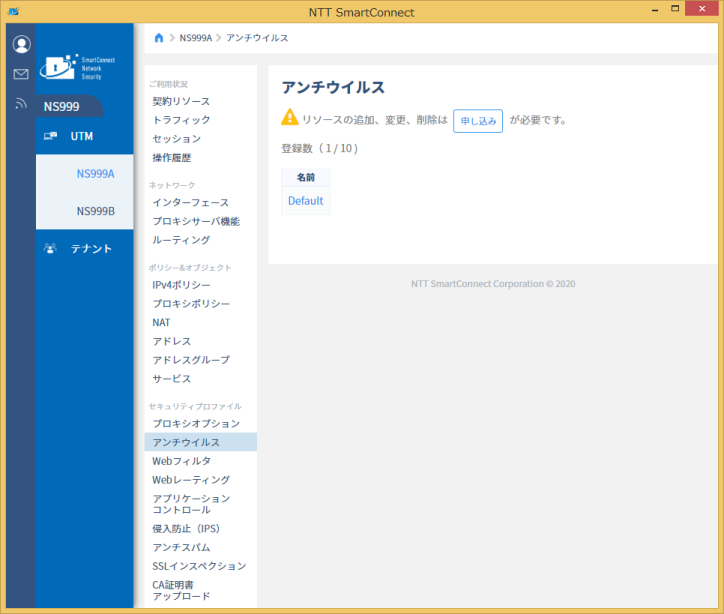Screen dimensions: 724x614
Task: Open IPv4ポリシー page
Action: tap(181, 285)
